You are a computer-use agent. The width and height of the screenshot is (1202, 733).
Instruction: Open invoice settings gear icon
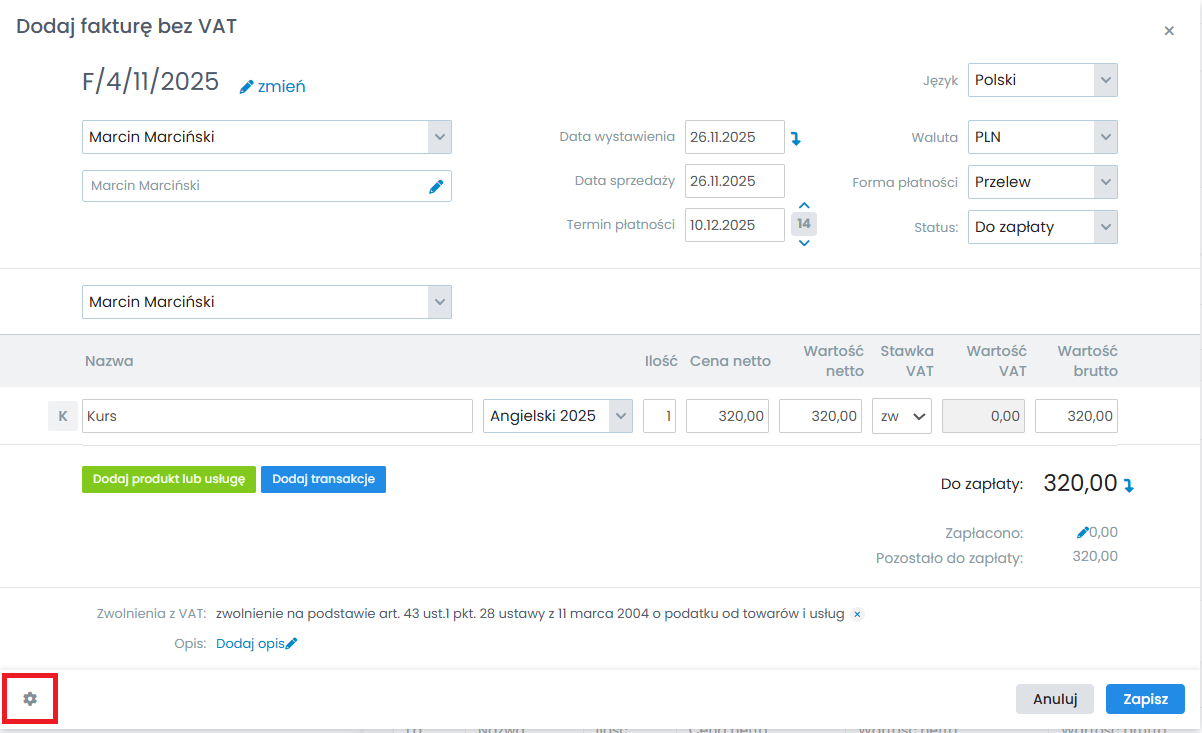pyautogui.click(x=30, y=699)
